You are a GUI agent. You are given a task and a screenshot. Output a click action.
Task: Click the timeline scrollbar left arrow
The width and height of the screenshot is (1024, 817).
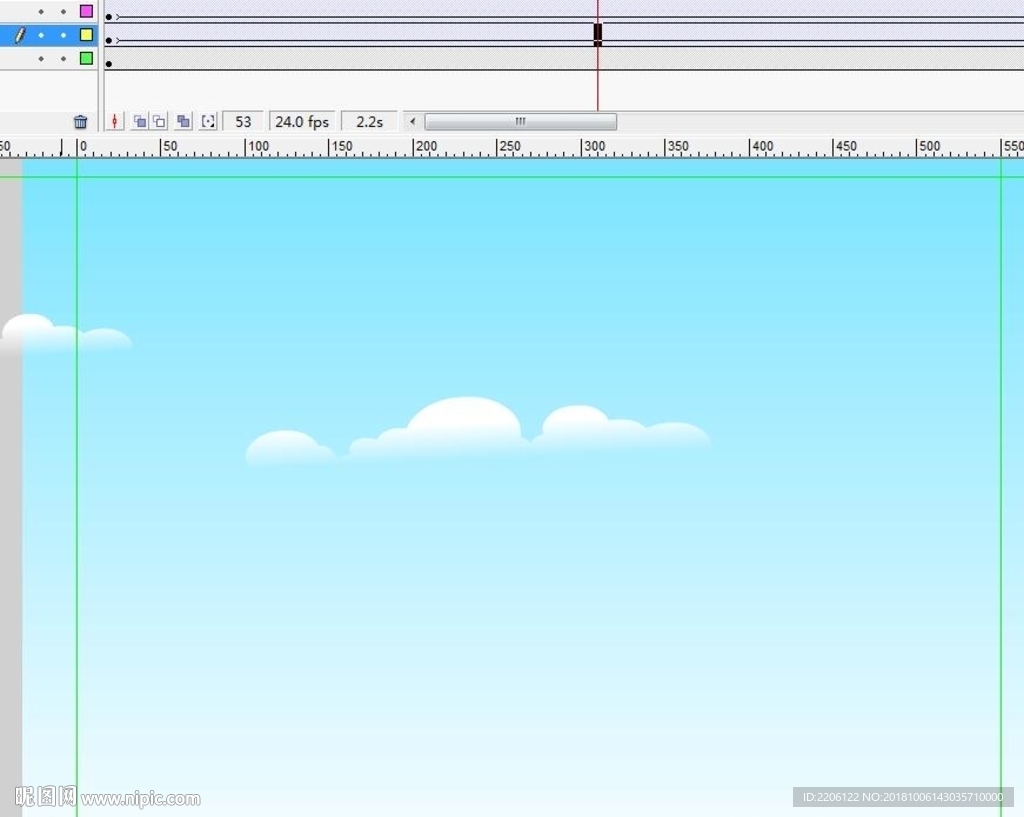coord(412,121)
